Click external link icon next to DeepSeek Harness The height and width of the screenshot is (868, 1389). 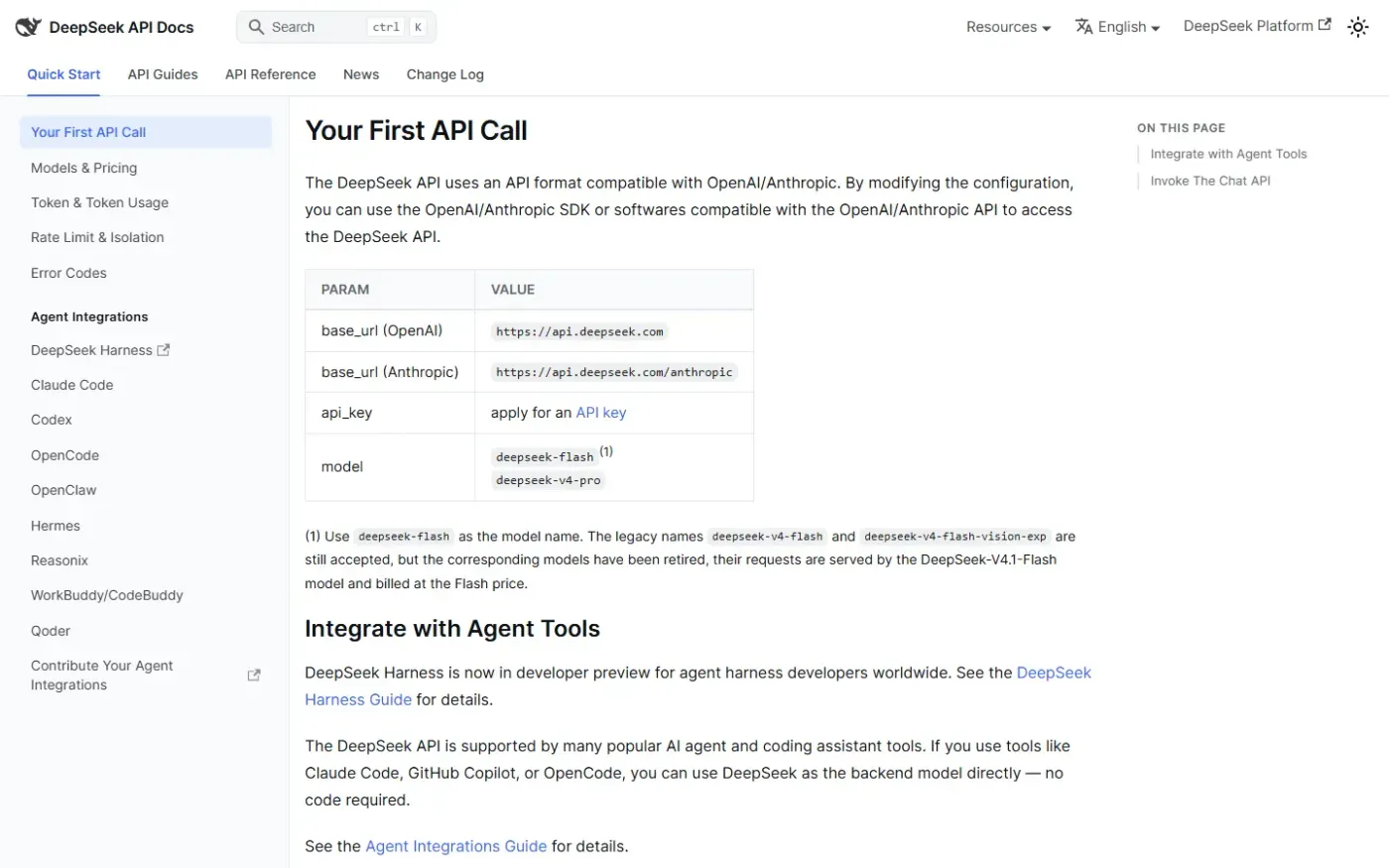coord(164,350)
